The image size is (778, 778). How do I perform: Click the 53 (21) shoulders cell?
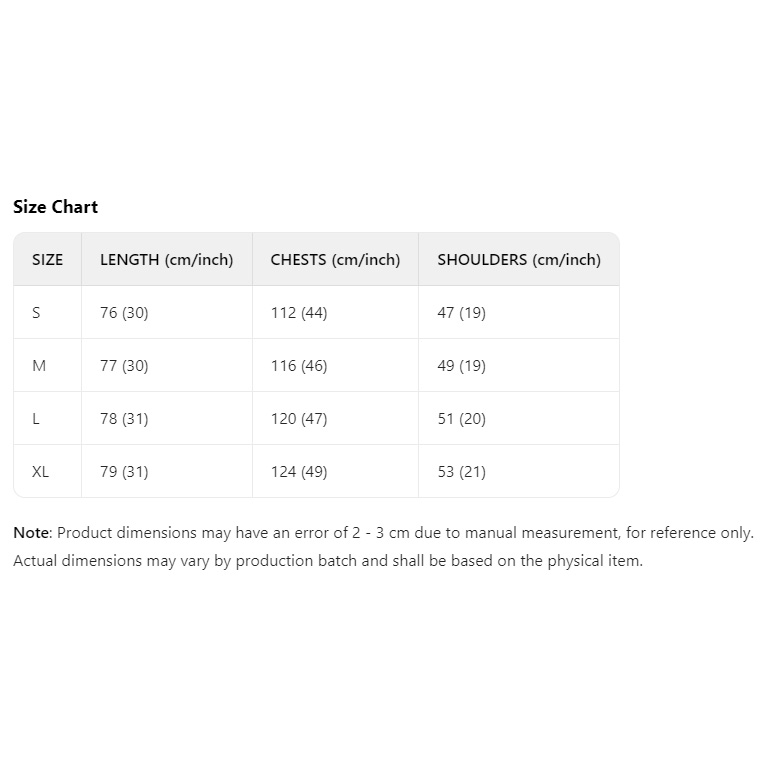coord(461,472)
